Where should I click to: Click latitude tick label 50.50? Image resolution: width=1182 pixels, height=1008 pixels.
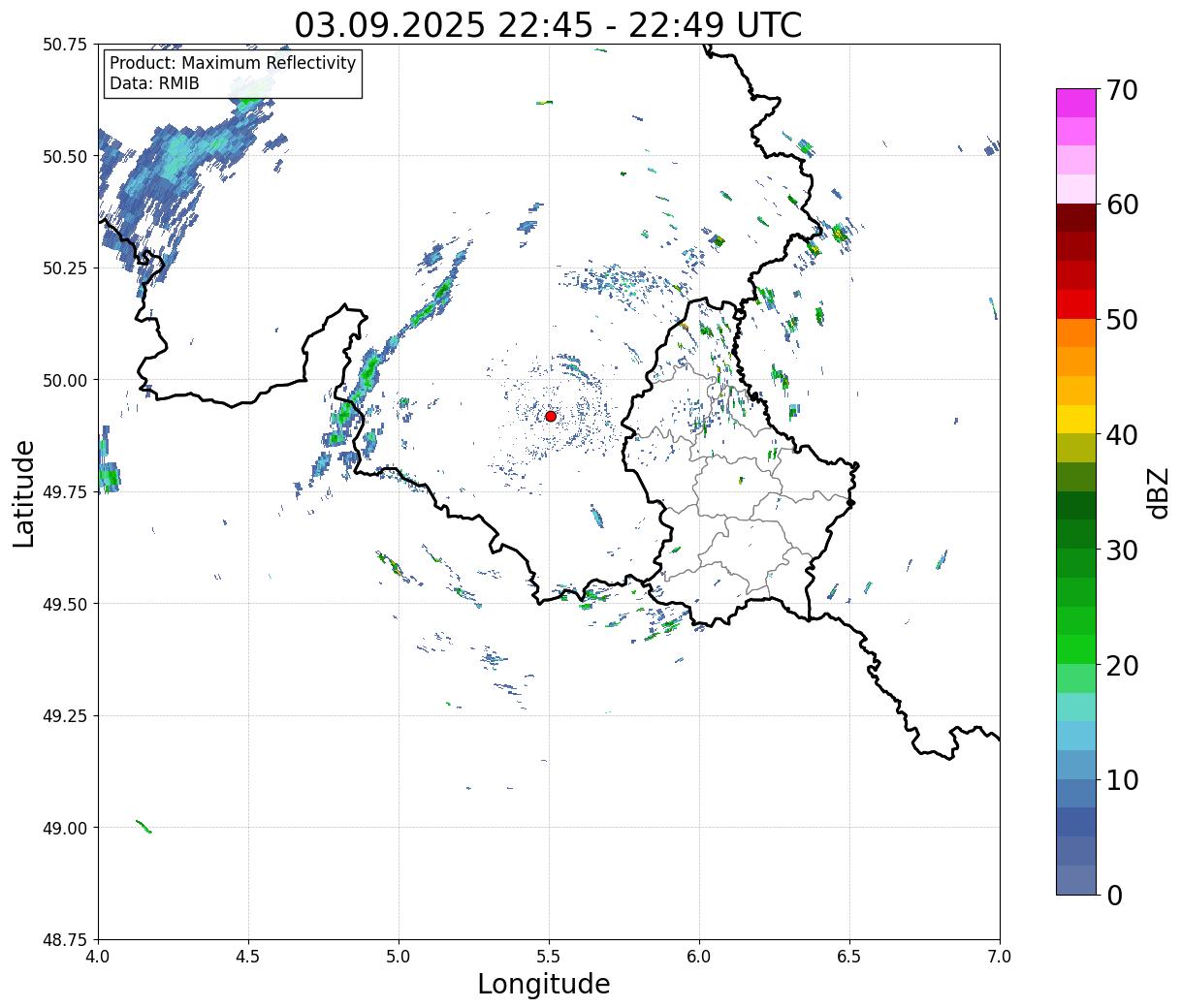65,156
